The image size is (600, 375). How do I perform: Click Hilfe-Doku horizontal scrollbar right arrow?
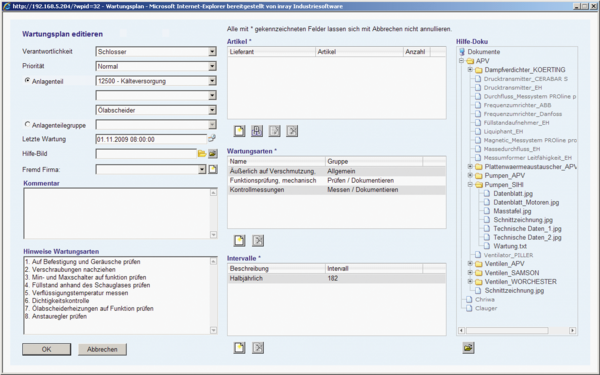tap(572, 330)
